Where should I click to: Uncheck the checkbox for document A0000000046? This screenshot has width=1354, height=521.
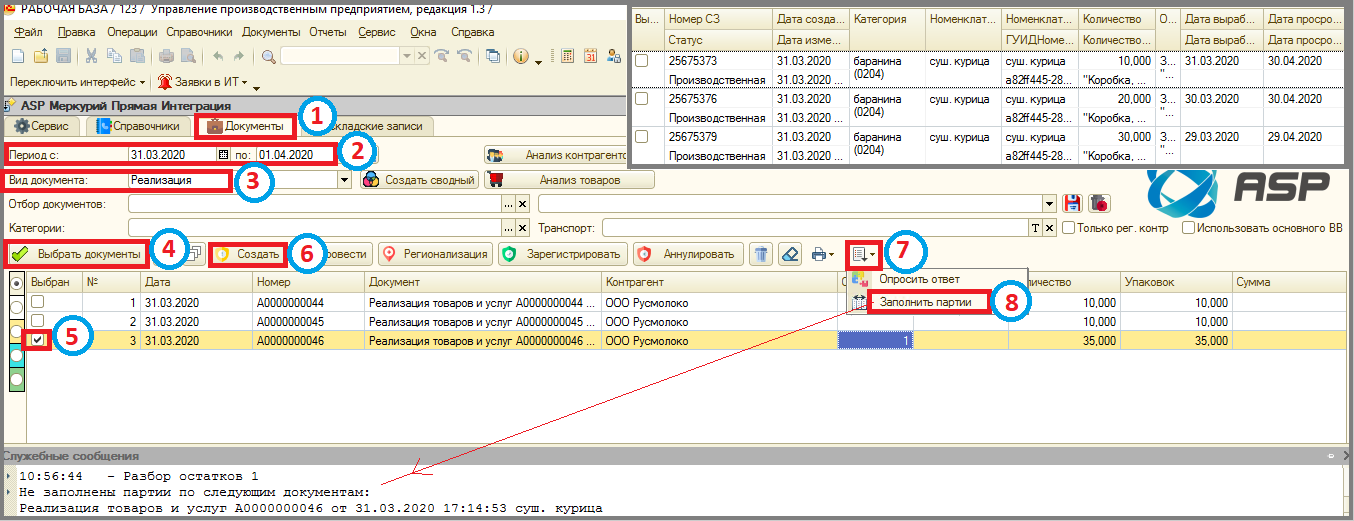tap(38, 340)
